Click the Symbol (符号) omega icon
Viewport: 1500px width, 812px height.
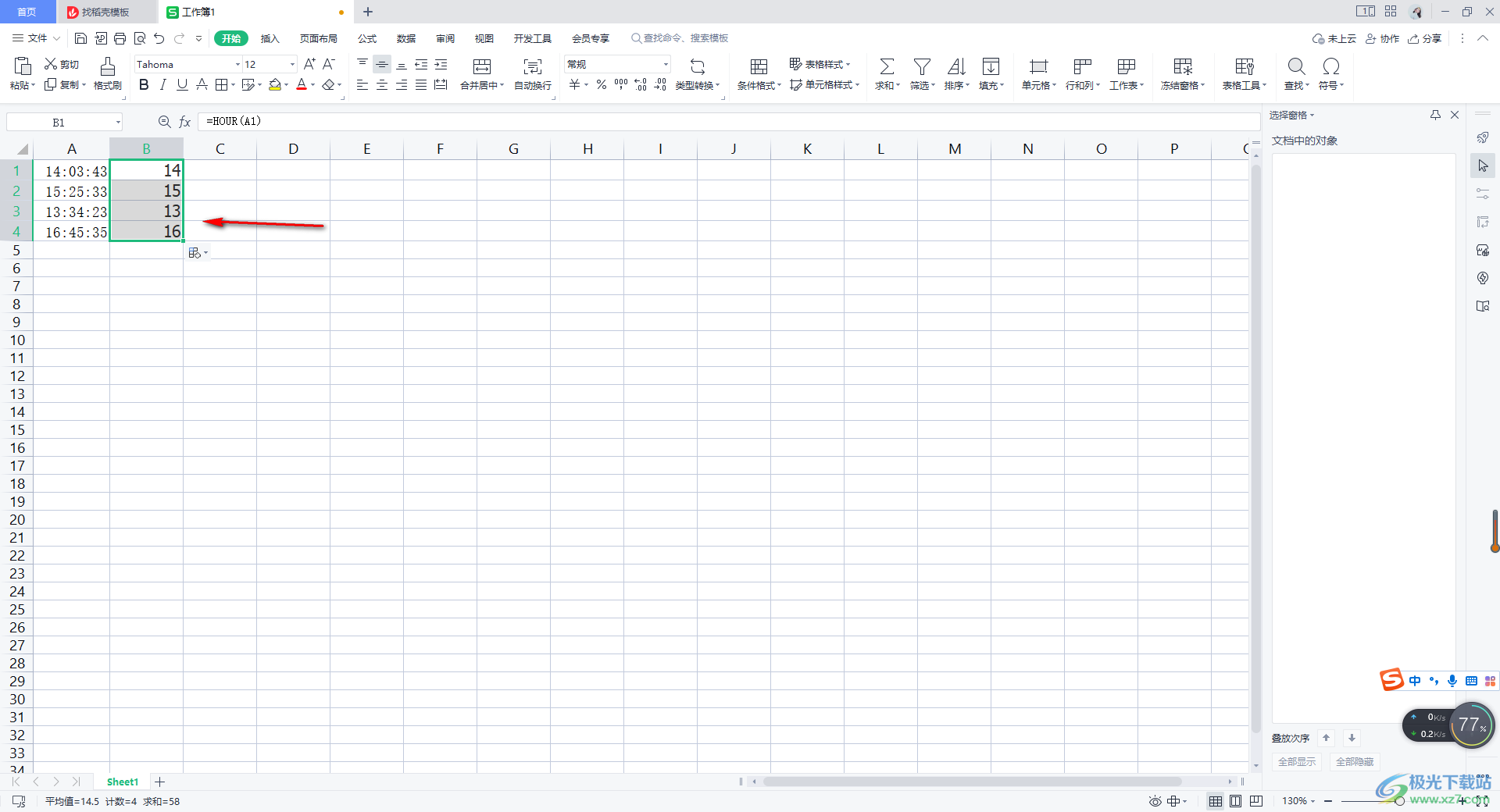click(1331, 66)
